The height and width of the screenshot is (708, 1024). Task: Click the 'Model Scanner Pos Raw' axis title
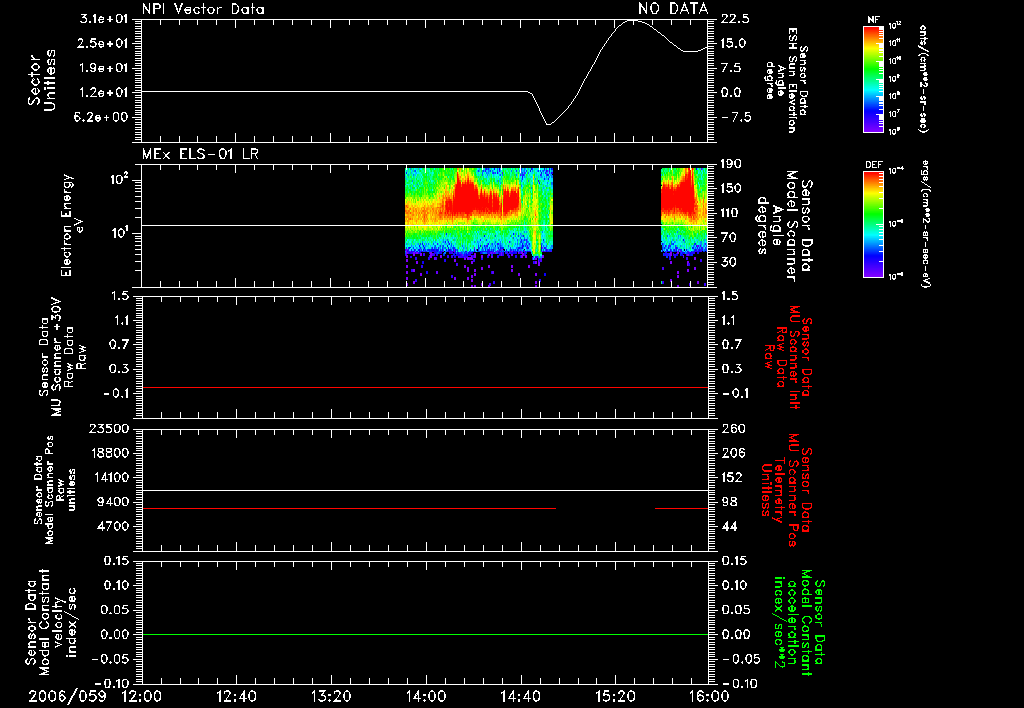(x=55, y=491)
